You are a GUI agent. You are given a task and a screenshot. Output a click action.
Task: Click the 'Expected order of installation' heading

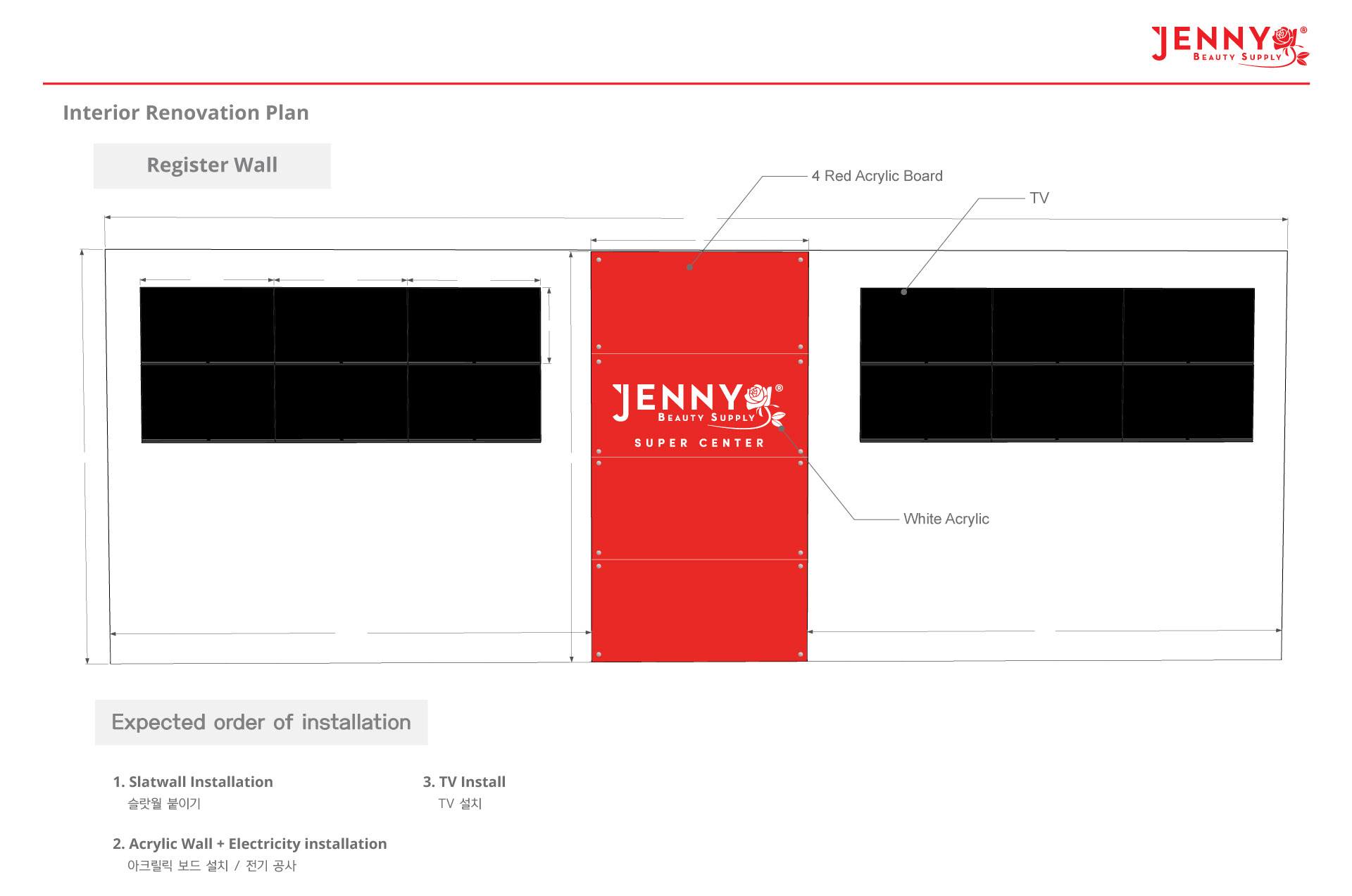click(261, 722)
